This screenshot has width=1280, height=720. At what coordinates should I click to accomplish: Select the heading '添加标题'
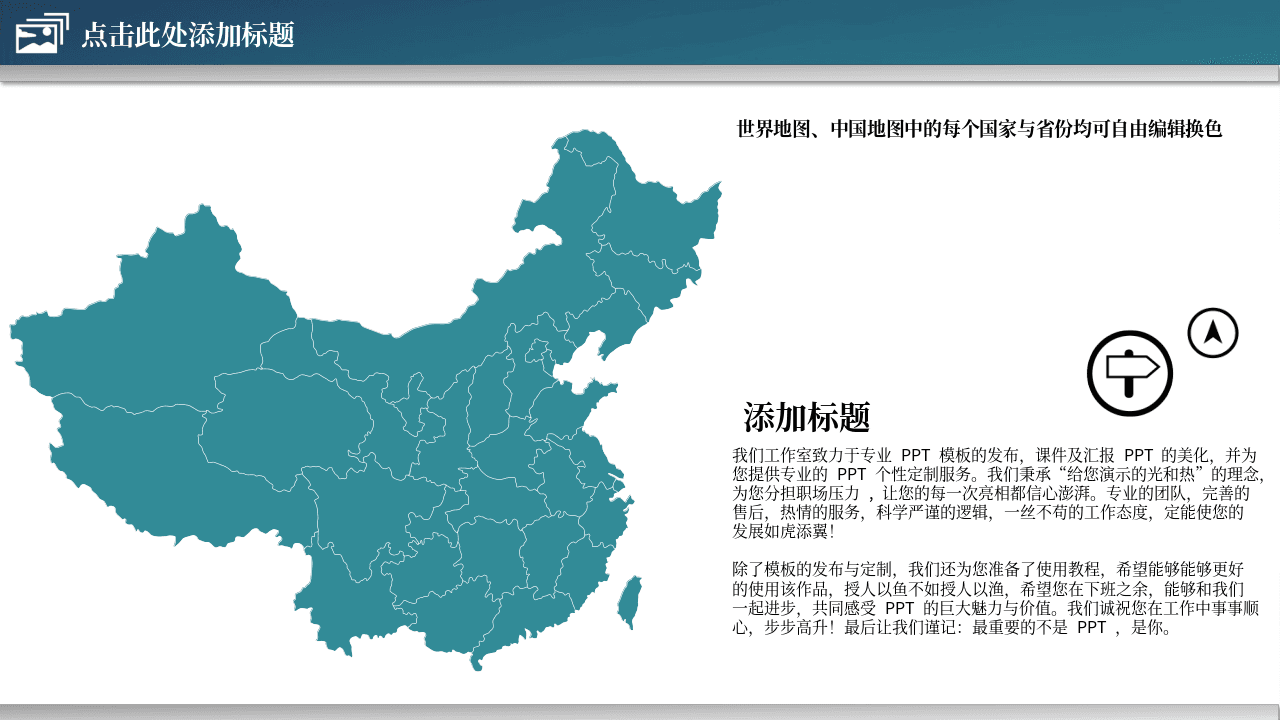pos(807,417)
